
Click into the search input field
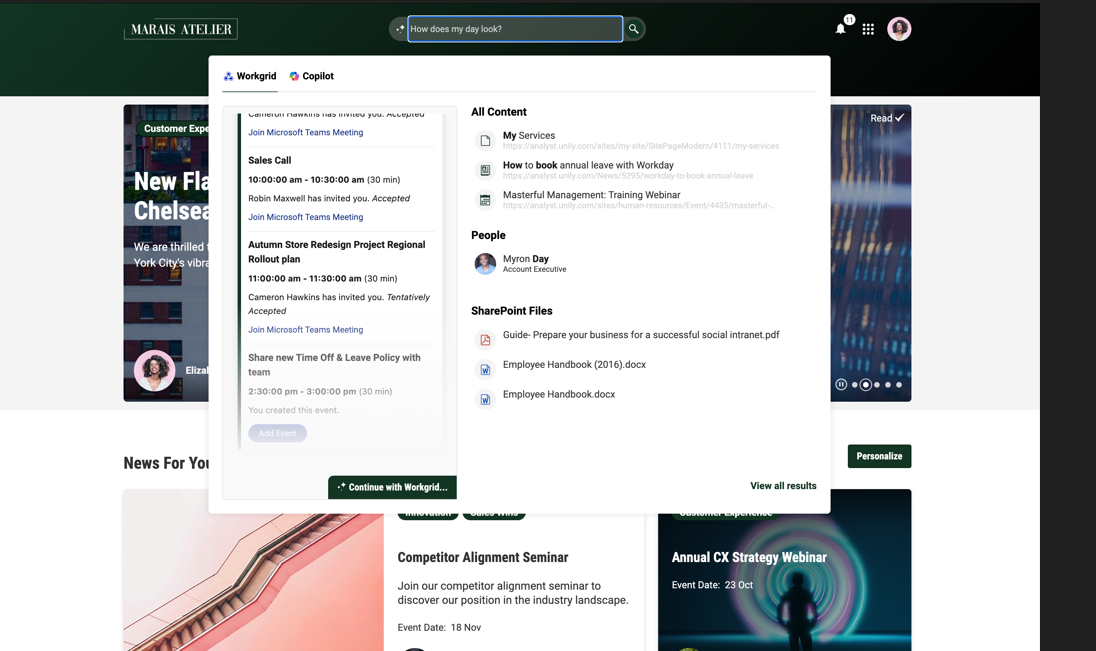pos(515,29)
